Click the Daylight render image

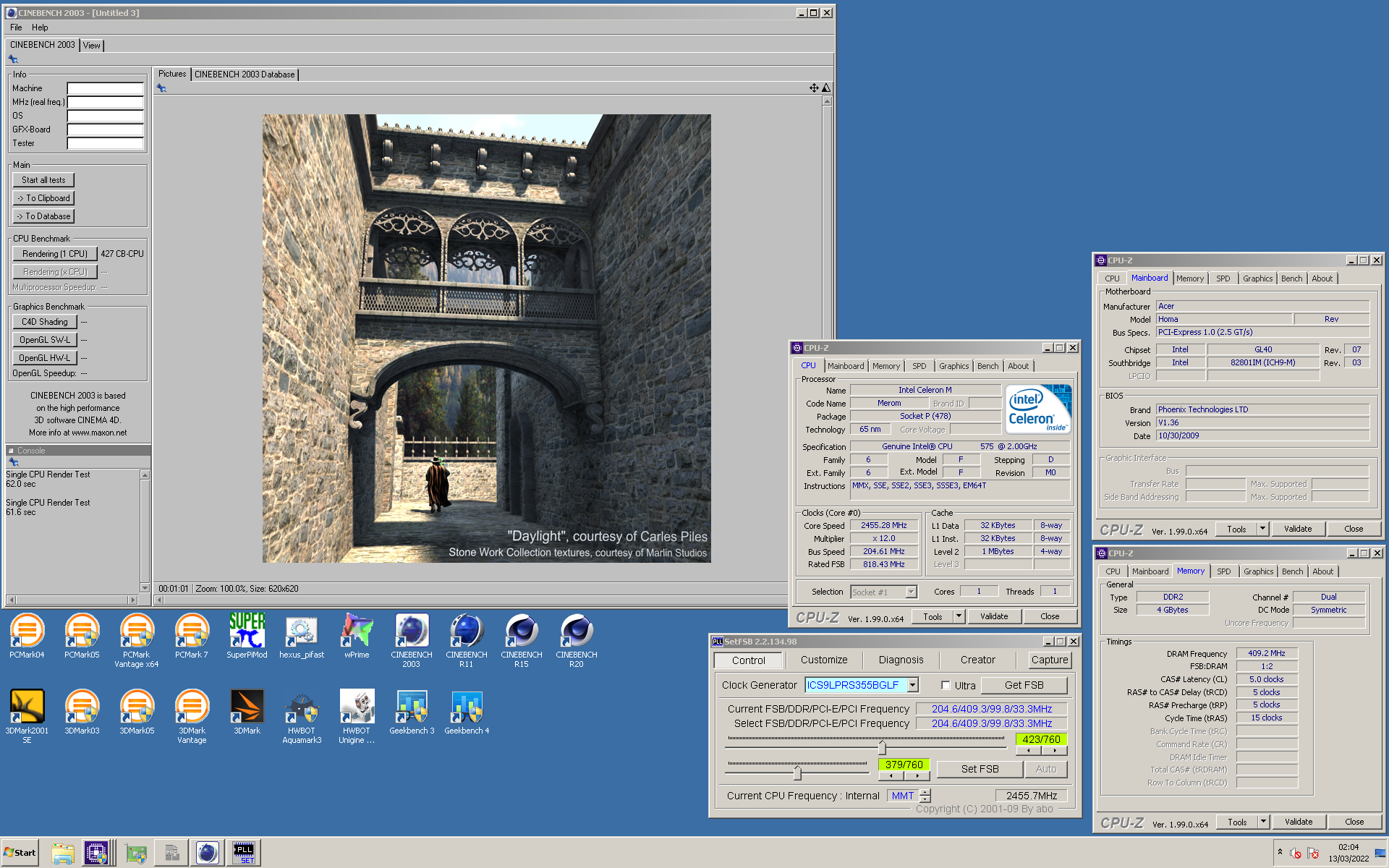point(486,338)
